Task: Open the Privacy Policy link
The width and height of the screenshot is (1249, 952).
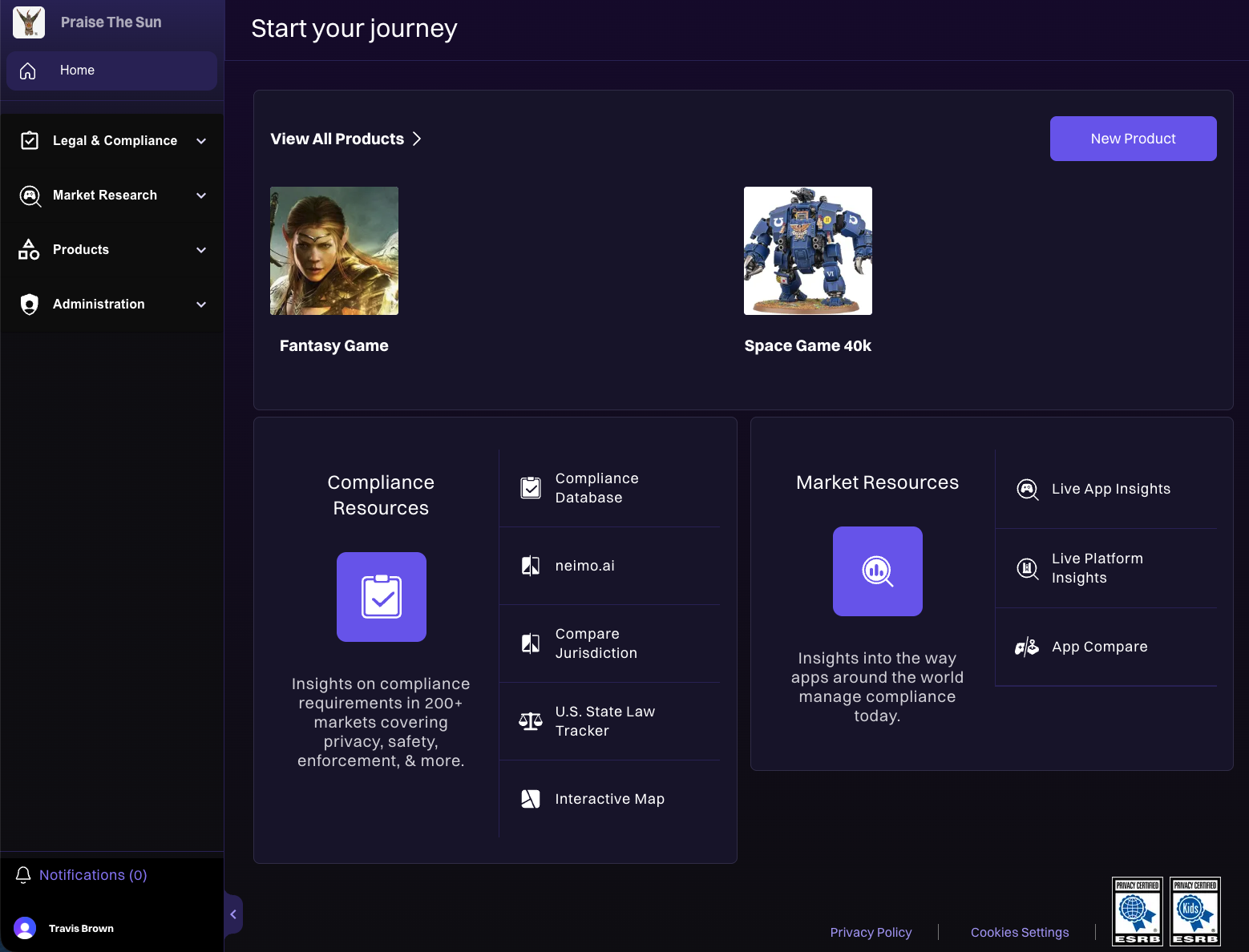Action: tap(871, 932)
